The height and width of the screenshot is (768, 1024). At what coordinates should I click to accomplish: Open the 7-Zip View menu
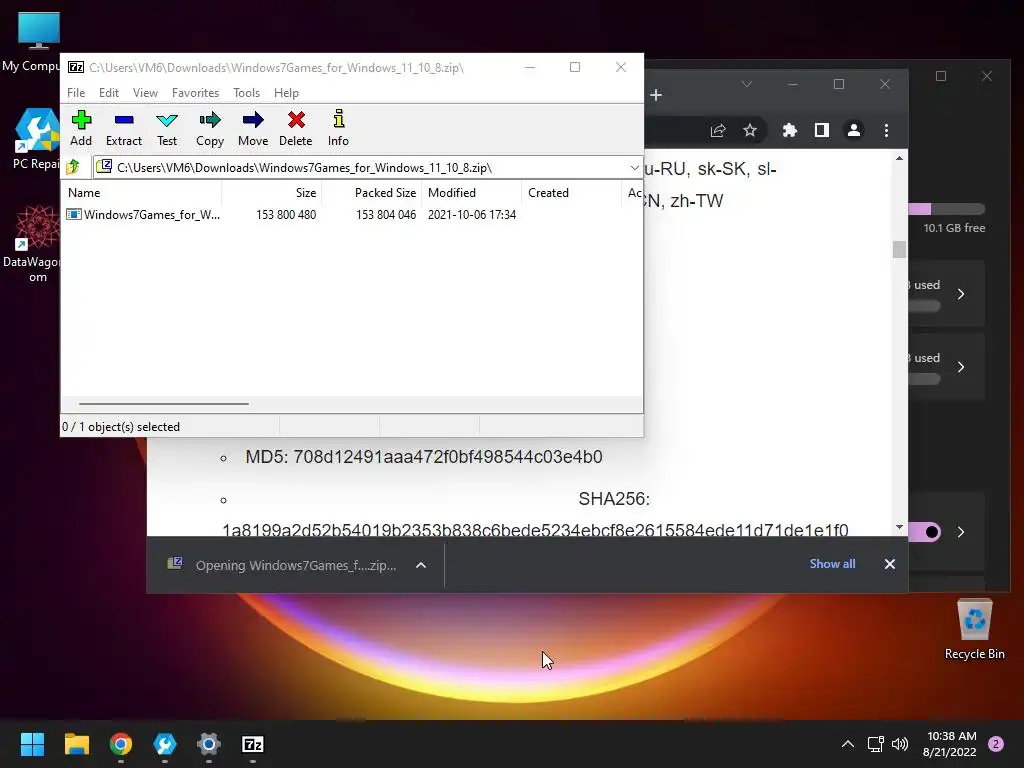pyautogui.click(x=145, y=93)
